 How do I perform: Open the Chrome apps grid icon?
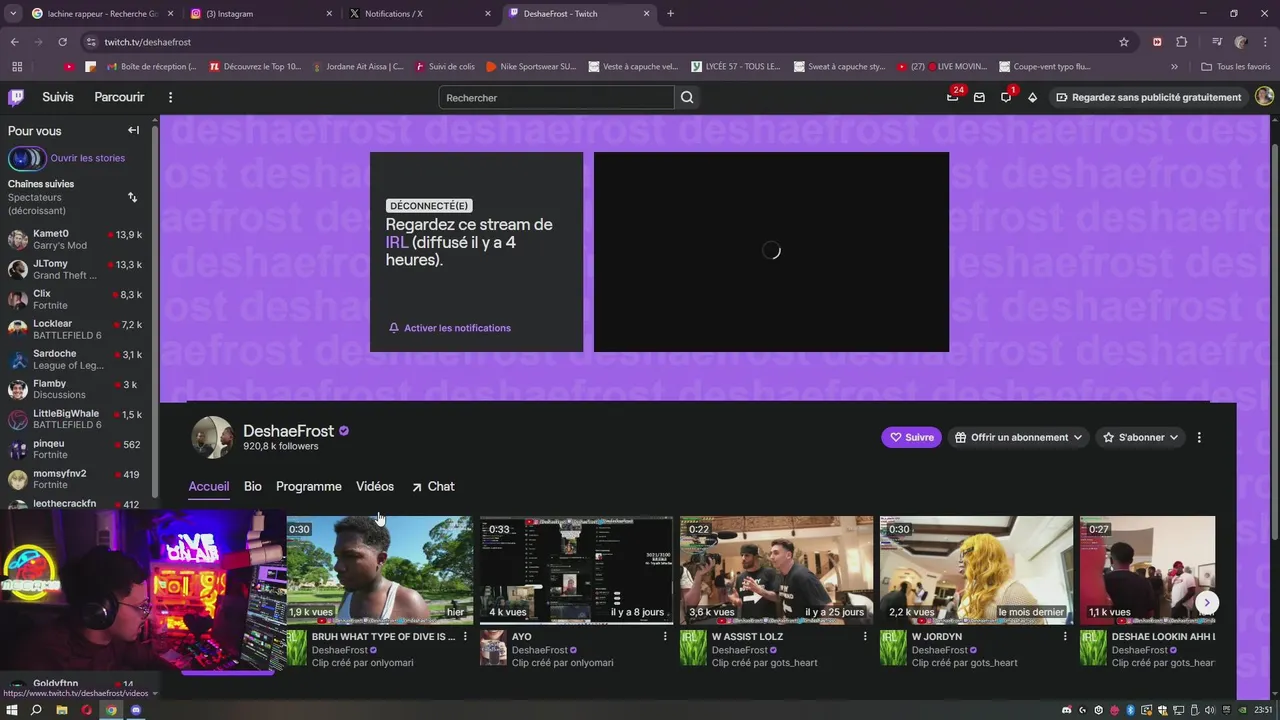pos(17,66)
